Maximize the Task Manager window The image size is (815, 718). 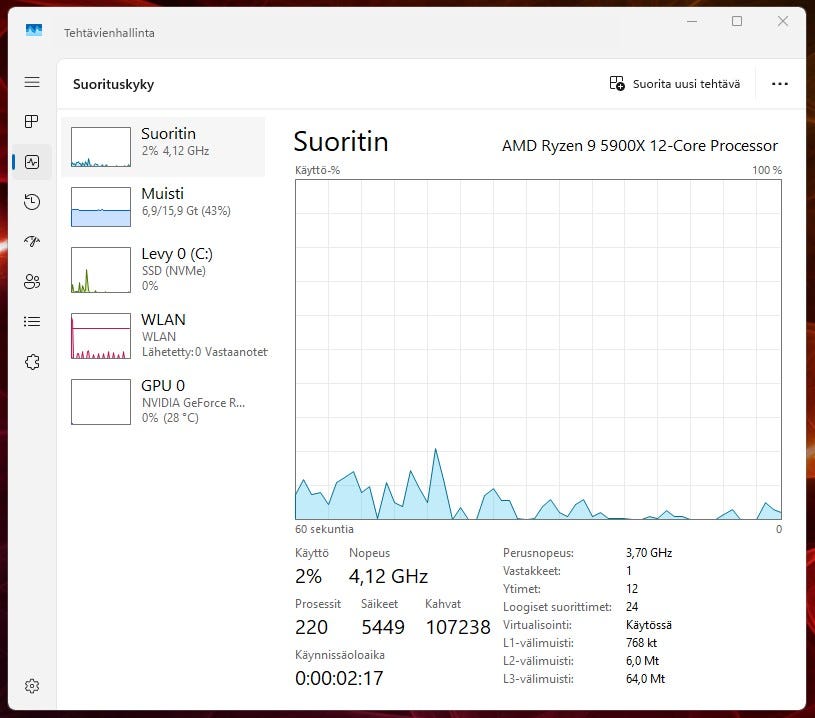[737, 21]
